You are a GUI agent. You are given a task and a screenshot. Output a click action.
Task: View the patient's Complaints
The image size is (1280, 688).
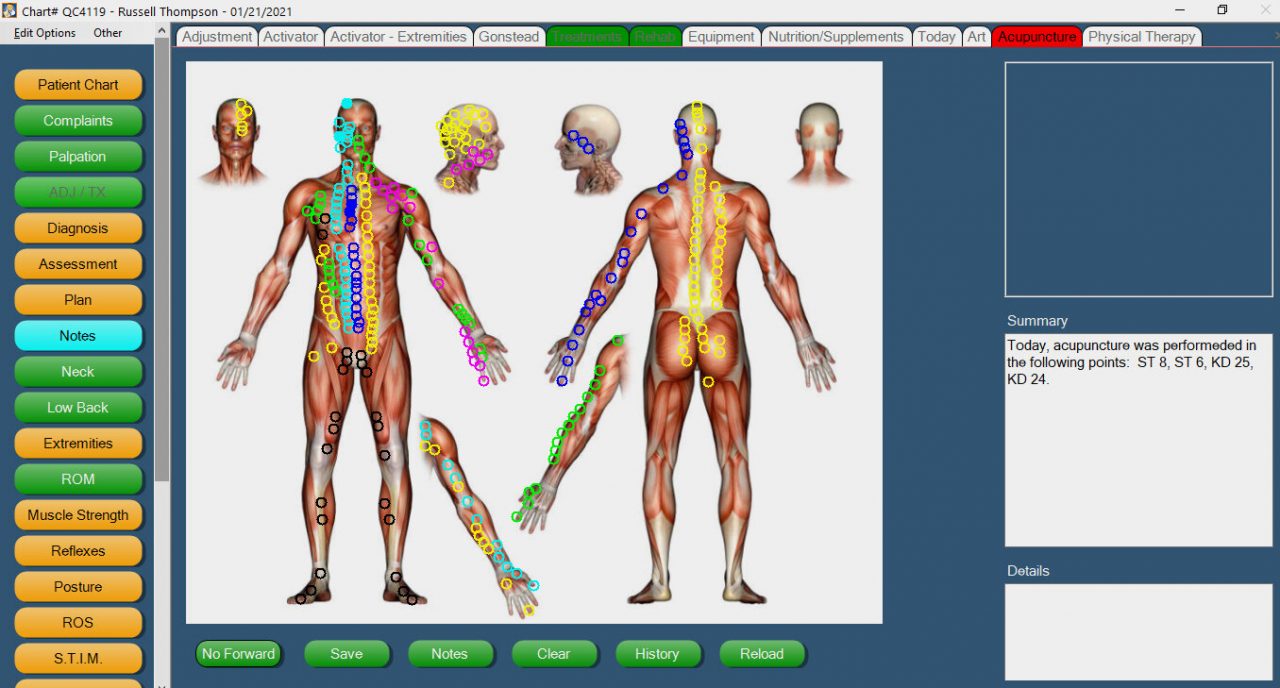point(78,120)
